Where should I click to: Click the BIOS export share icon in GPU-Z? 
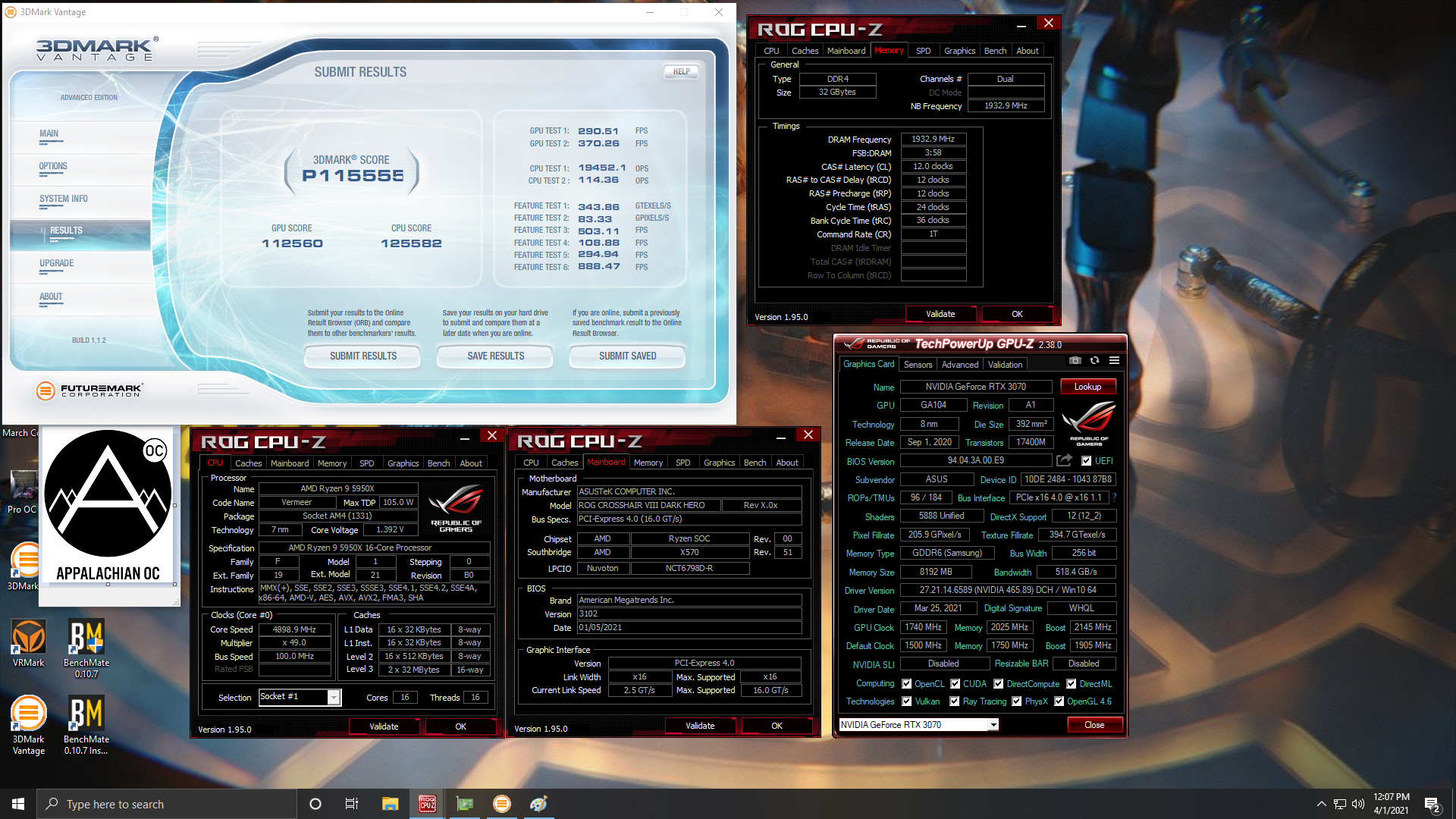click(x=1065, y=460)
